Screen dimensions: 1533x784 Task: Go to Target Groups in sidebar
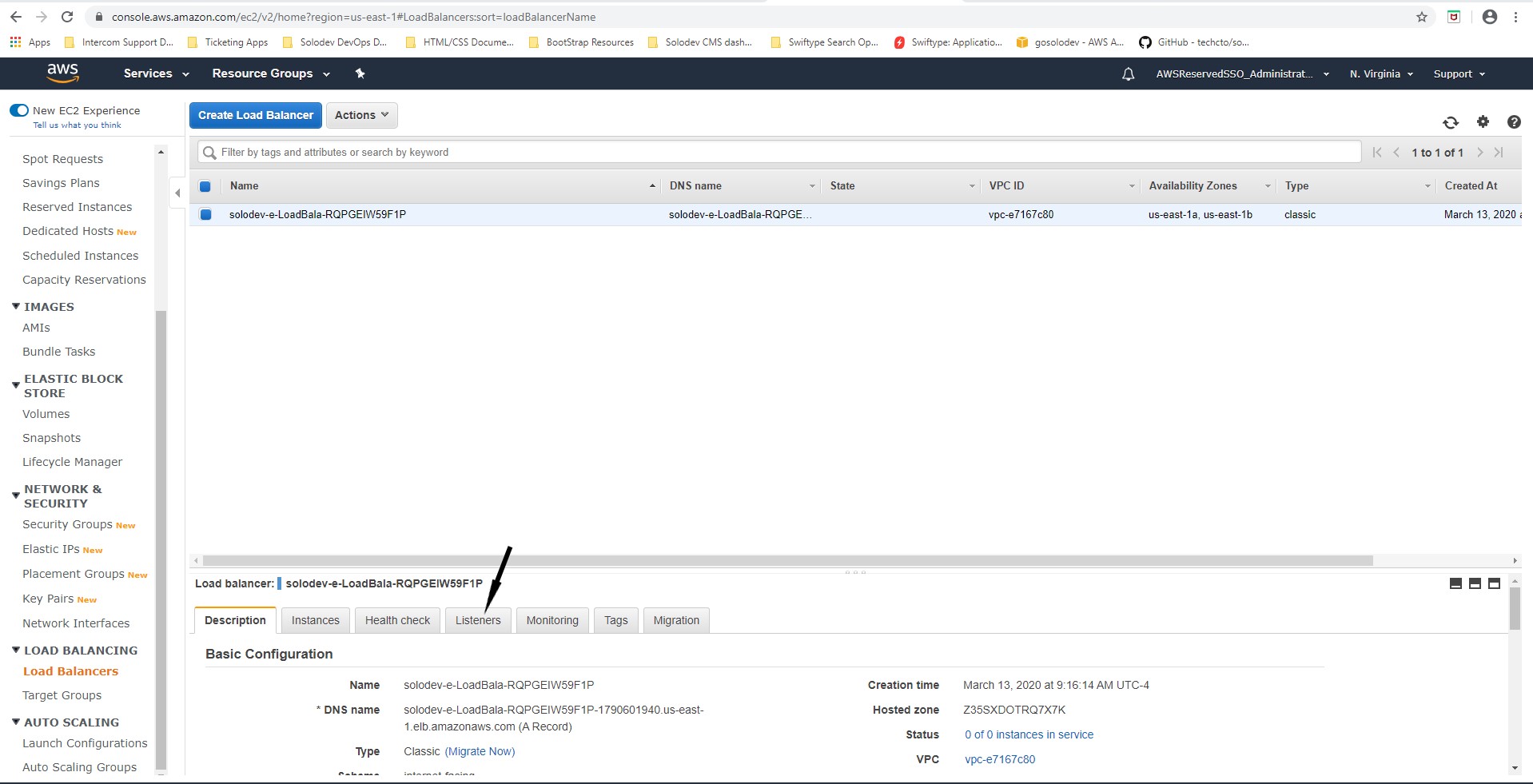62,695
